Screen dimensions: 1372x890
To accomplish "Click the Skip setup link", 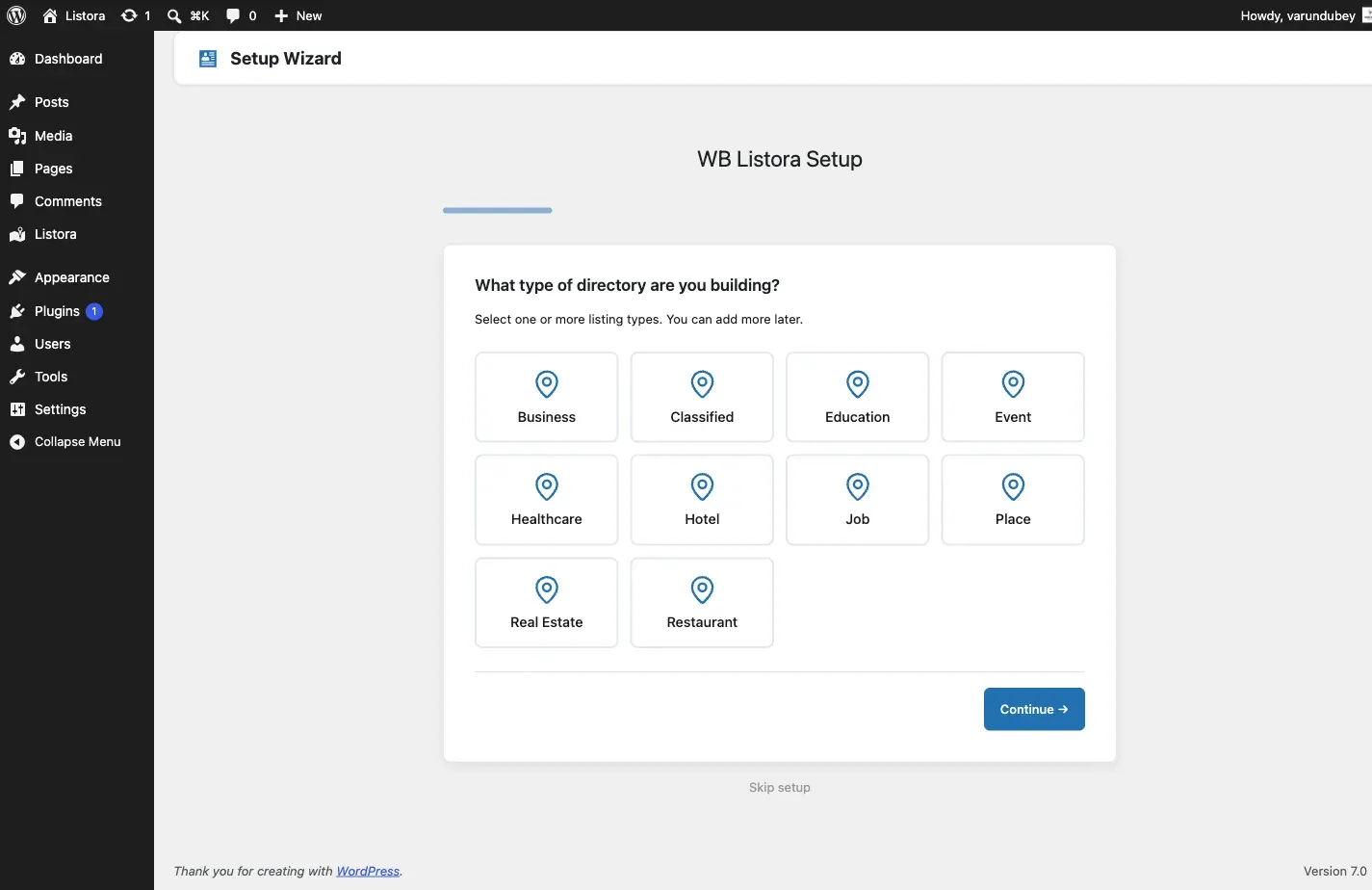I will point(780,787).
